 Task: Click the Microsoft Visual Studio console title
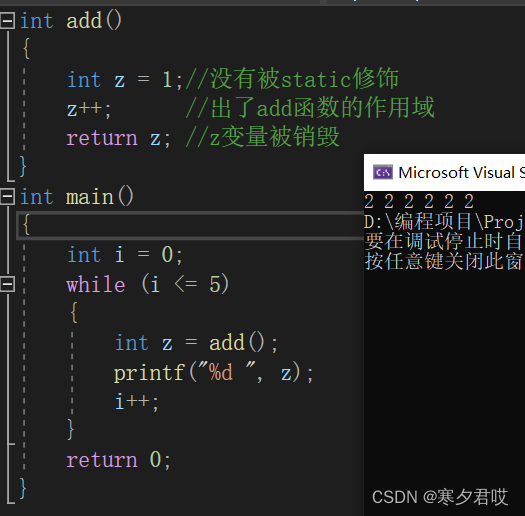pos(461,173)
